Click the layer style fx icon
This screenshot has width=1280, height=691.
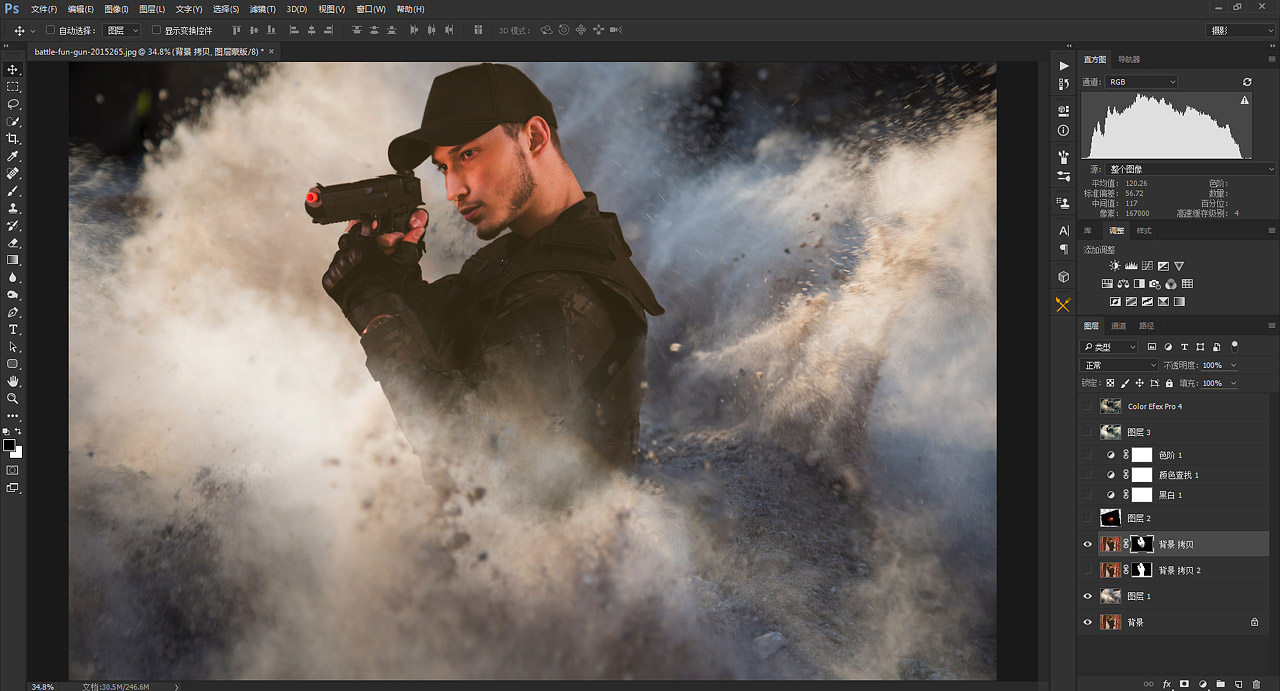1166,684
